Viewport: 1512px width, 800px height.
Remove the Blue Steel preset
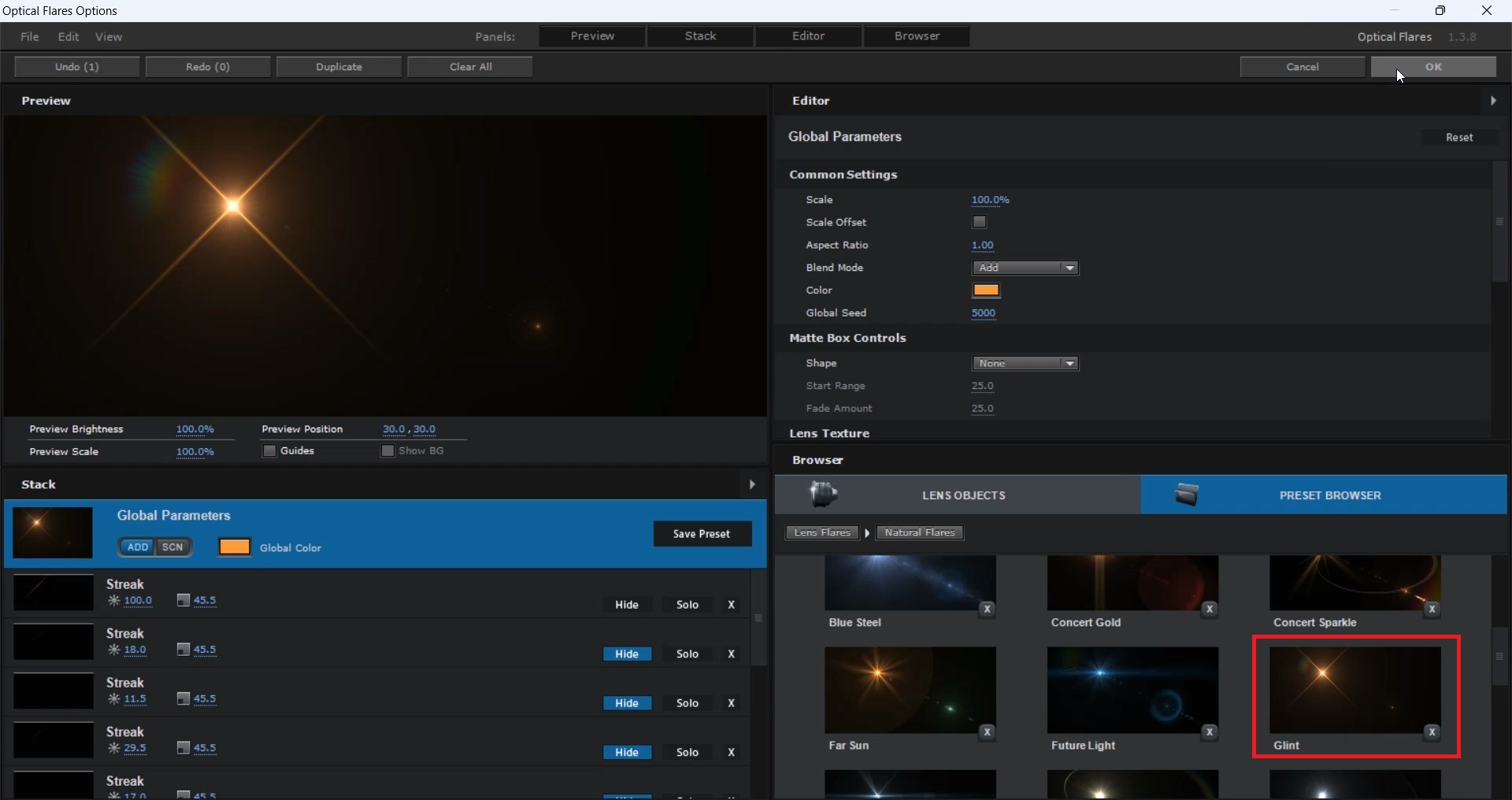pos(988,609)
